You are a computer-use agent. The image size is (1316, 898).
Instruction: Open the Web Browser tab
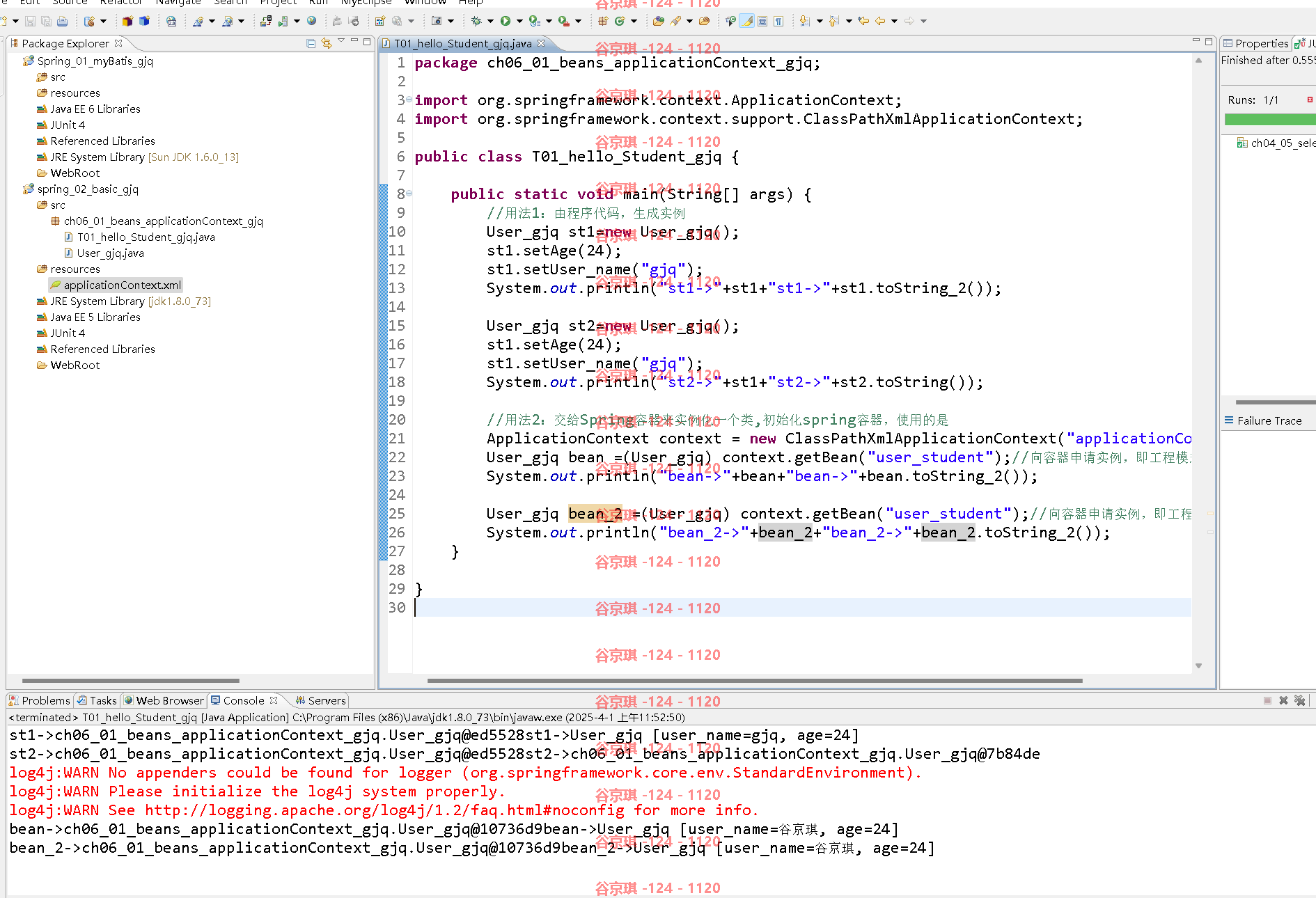(164, 701)
